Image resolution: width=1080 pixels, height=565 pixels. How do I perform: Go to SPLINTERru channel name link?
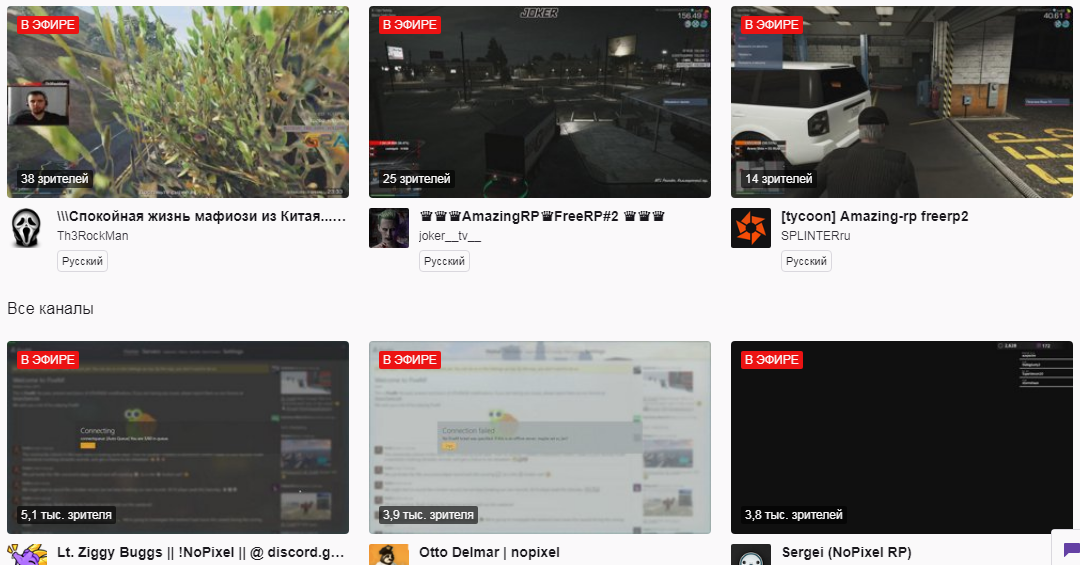click(x=816, y=236)
